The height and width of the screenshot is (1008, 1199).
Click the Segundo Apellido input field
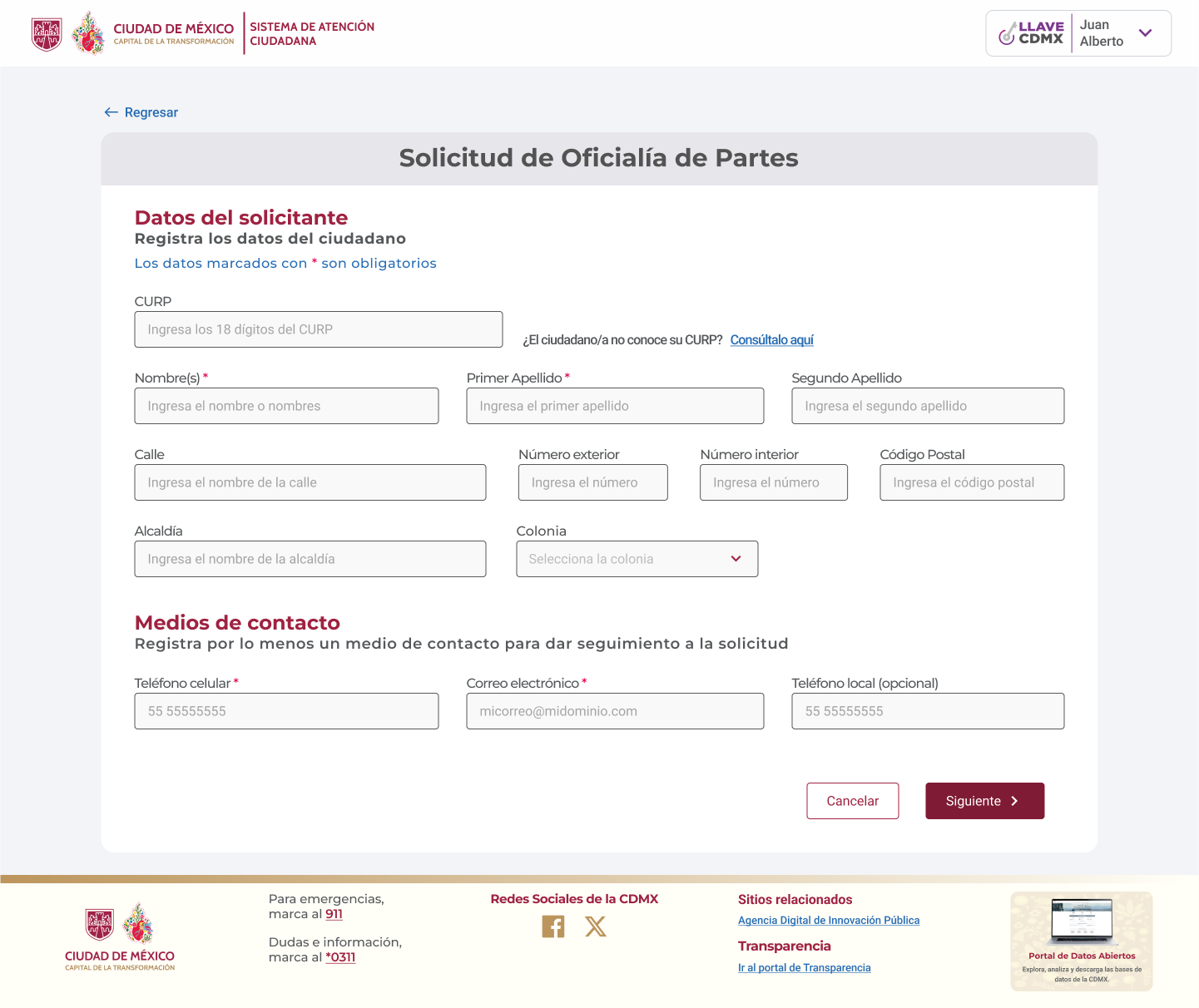pyautogui.click(x=928, y=406)
